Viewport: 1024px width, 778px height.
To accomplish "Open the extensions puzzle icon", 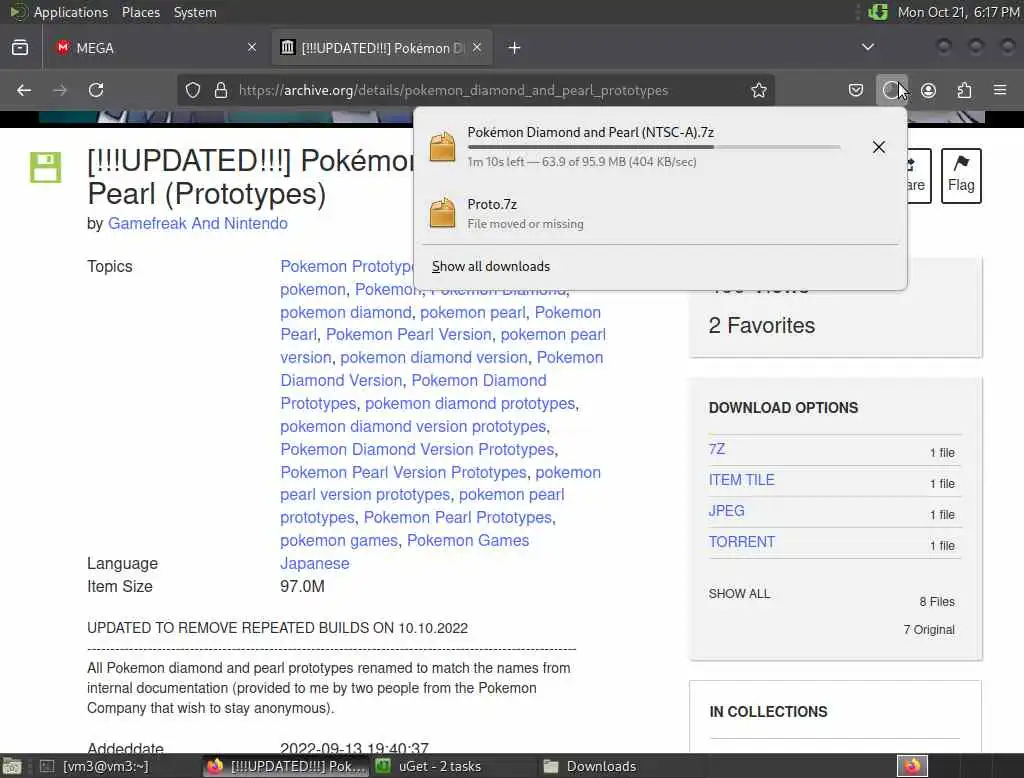I will click(964, 90).
